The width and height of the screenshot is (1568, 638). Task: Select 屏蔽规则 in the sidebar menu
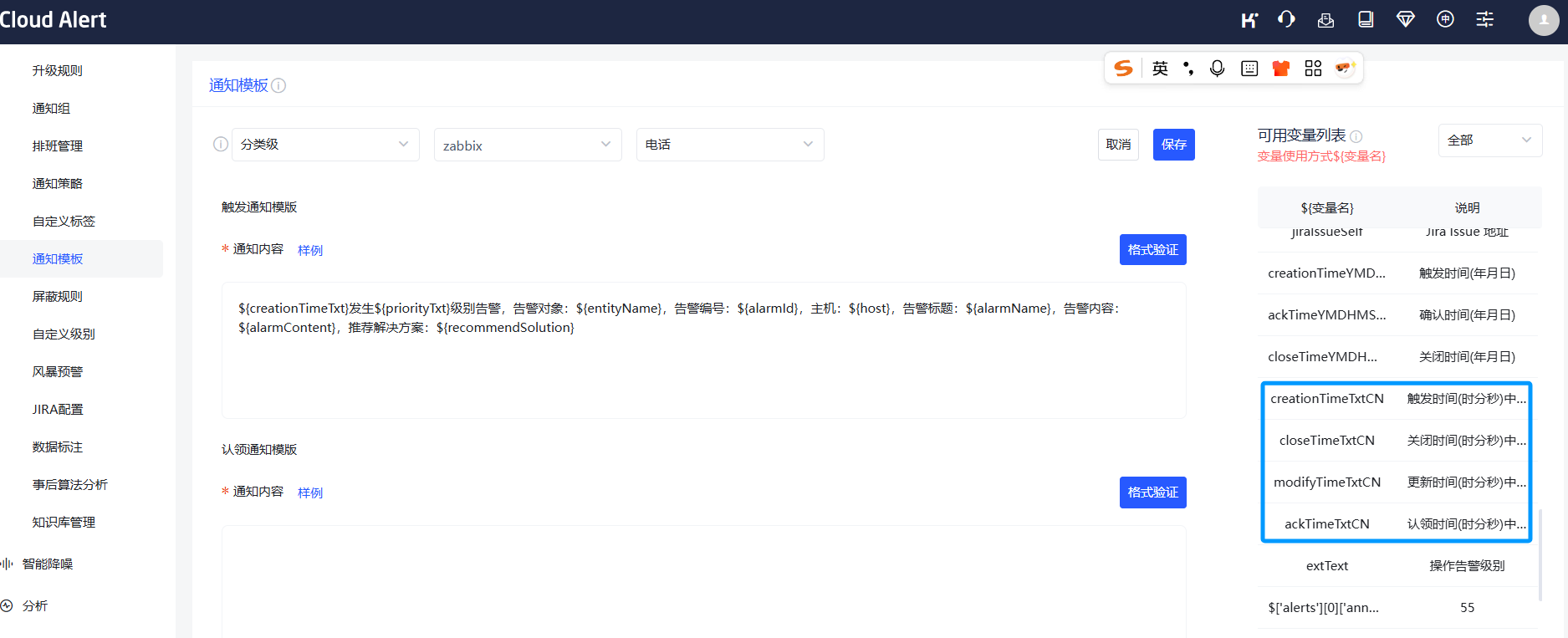click(58, 296)
